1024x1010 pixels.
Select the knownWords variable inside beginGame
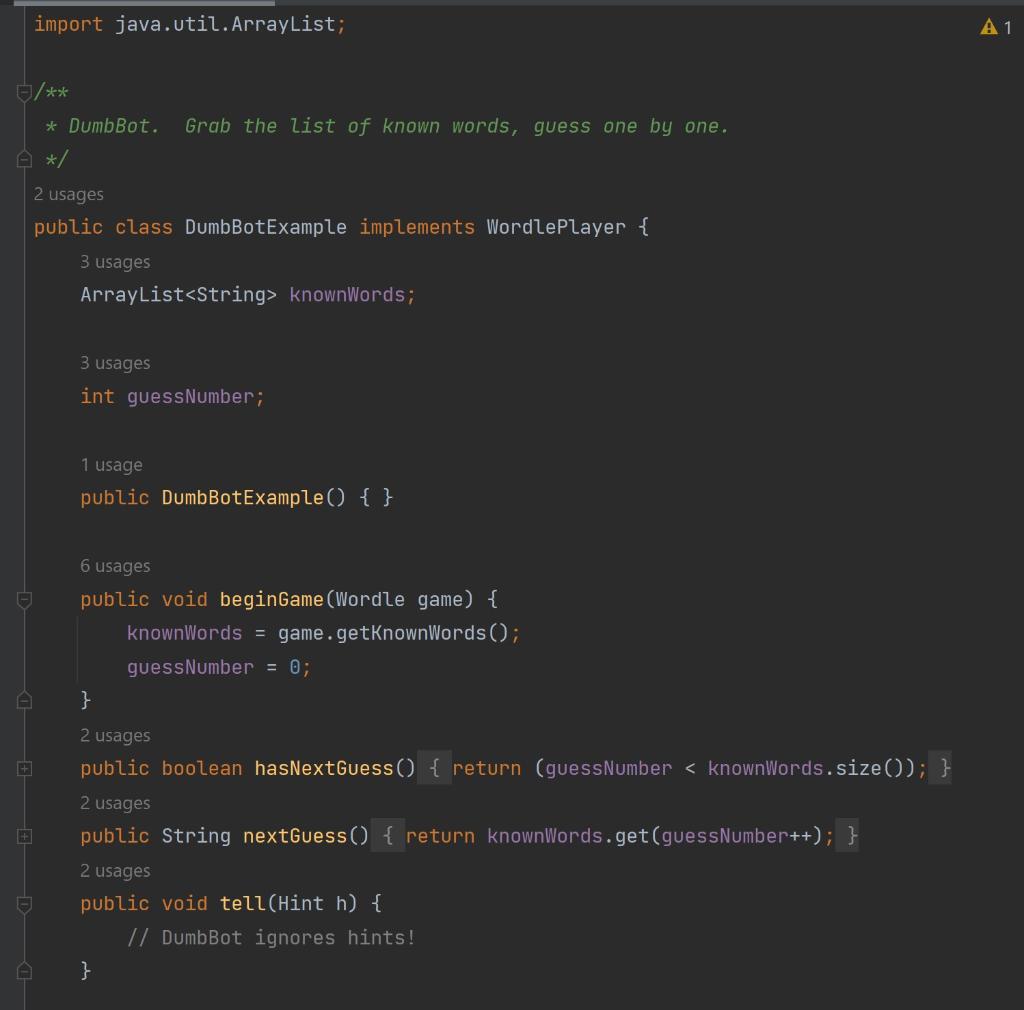(x=184, y=632)
